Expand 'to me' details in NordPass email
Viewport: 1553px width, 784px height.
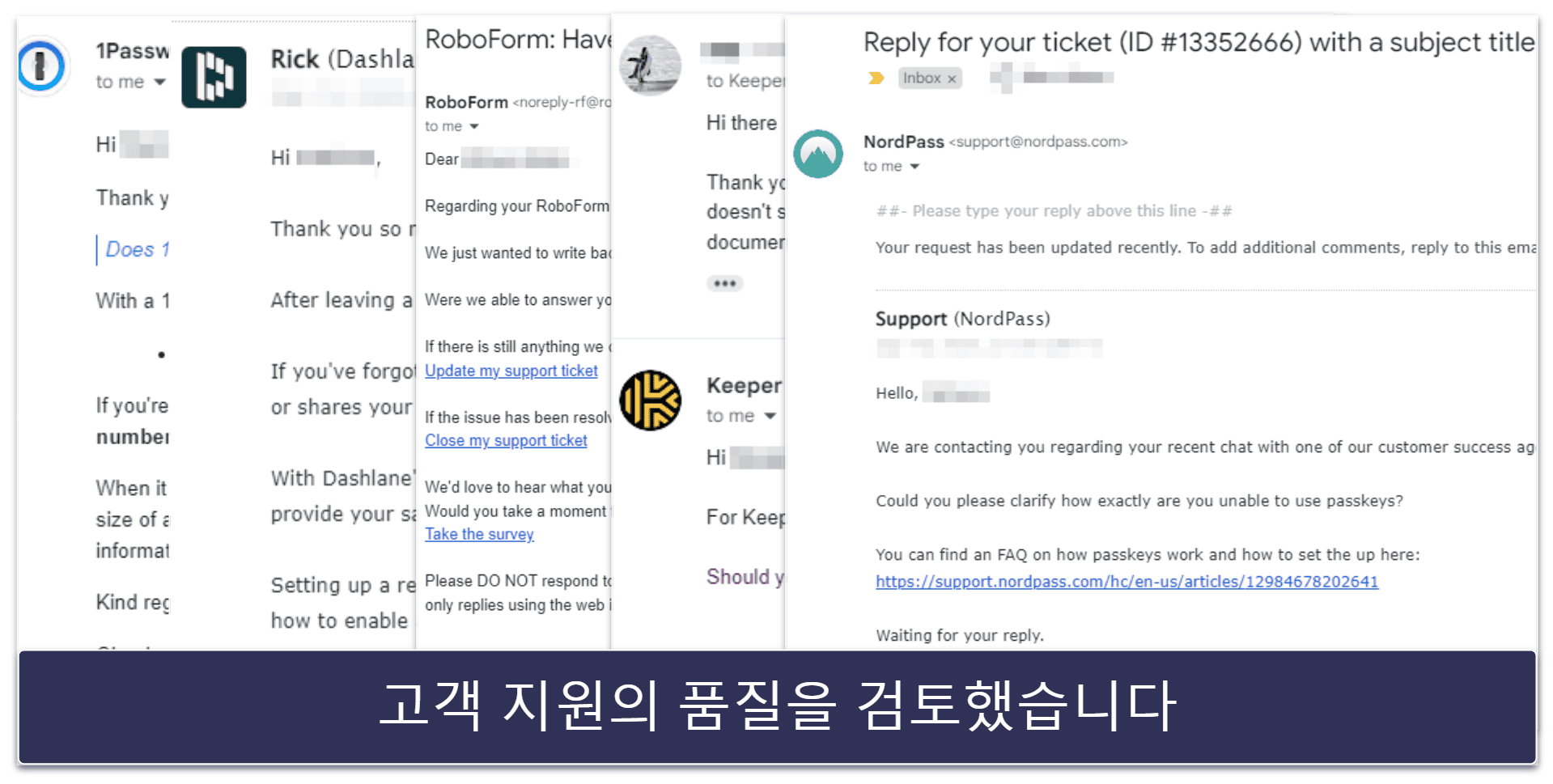914,166
